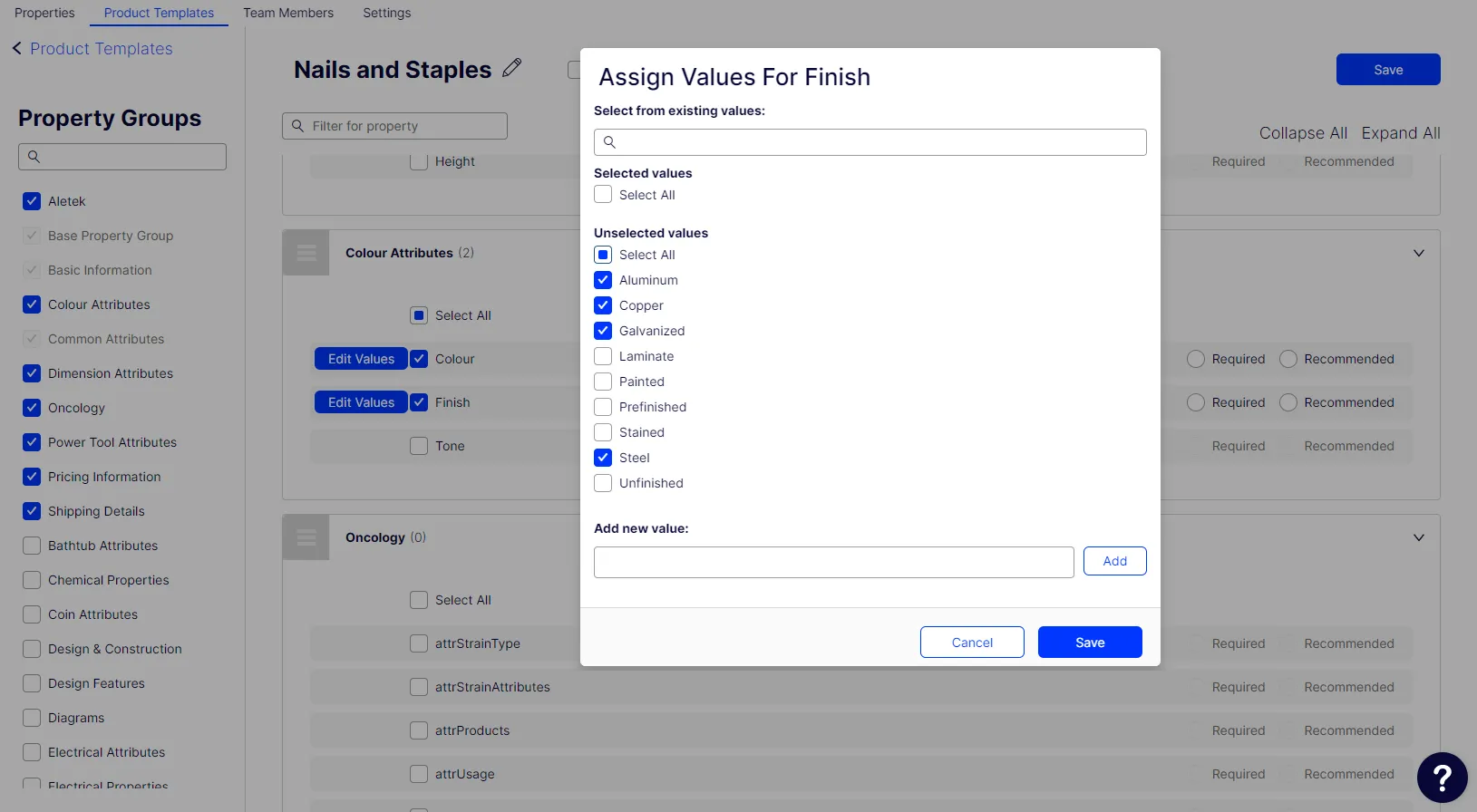Toggle Select All under Unselected values

tap(603, 255)
